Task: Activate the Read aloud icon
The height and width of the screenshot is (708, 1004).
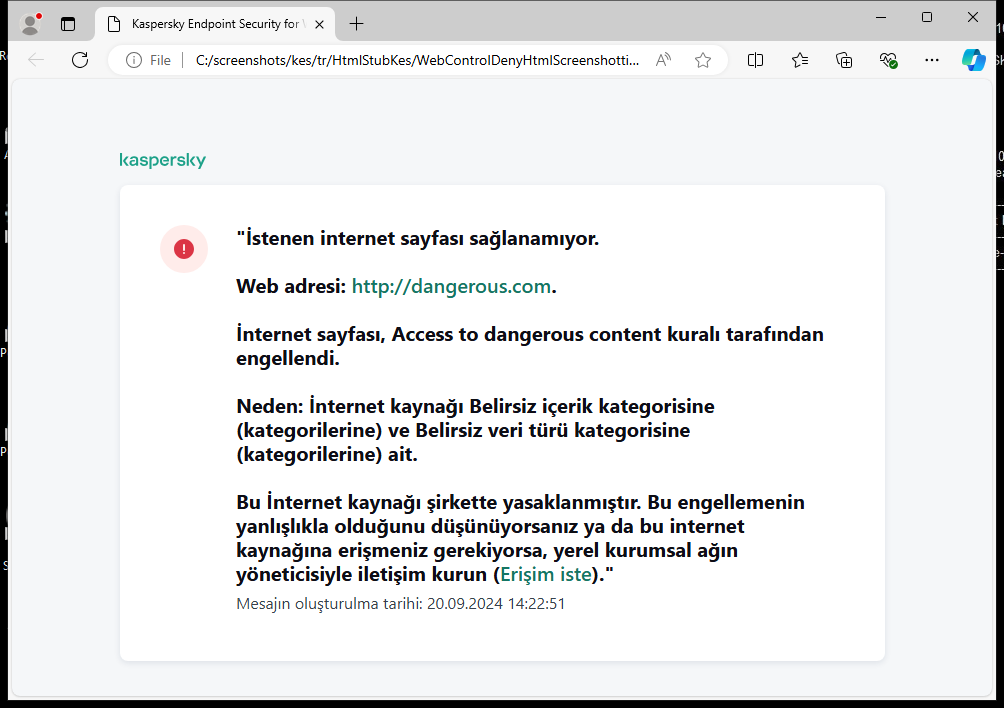Action: point(663,60)
